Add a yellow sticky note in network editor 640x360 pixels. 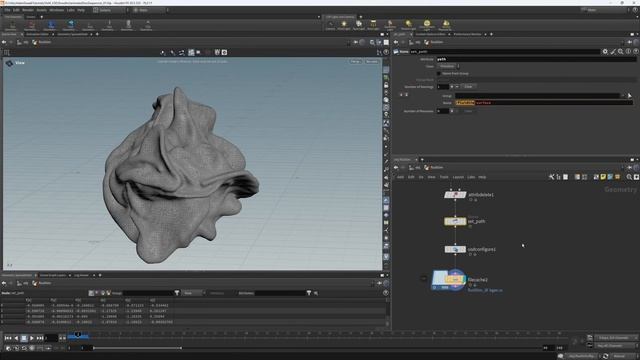603,177
